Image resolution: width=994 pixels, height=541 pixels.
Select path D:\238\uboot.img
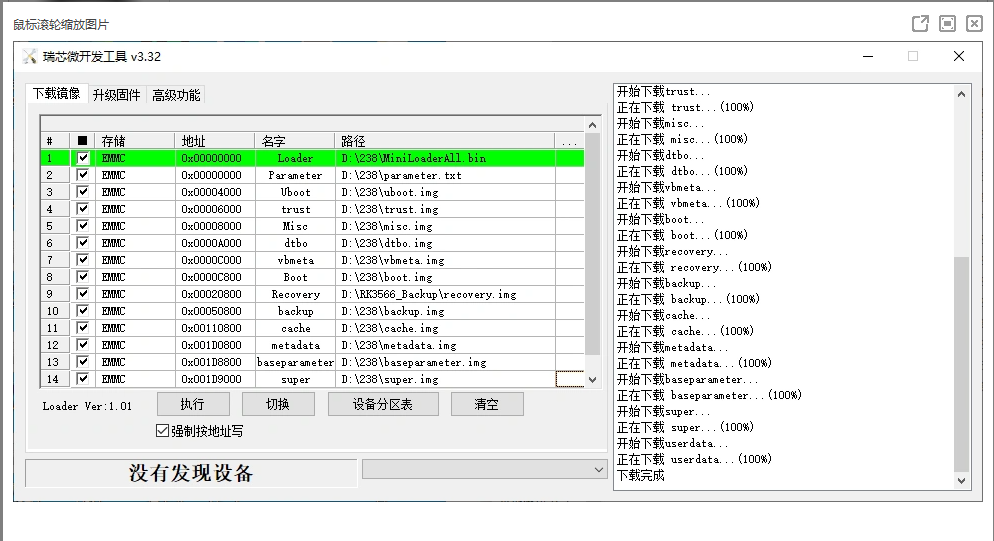click(x=390, y=192)
